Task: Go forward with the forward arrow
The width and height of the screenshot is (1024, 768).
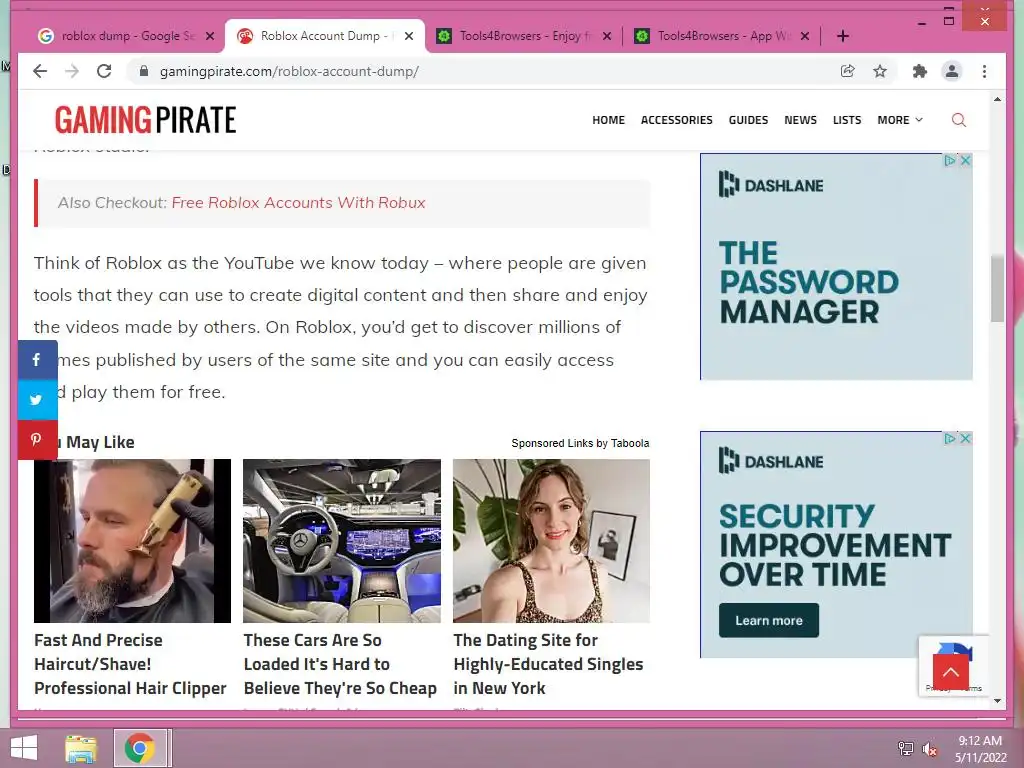Action: (x=72, y=71)
